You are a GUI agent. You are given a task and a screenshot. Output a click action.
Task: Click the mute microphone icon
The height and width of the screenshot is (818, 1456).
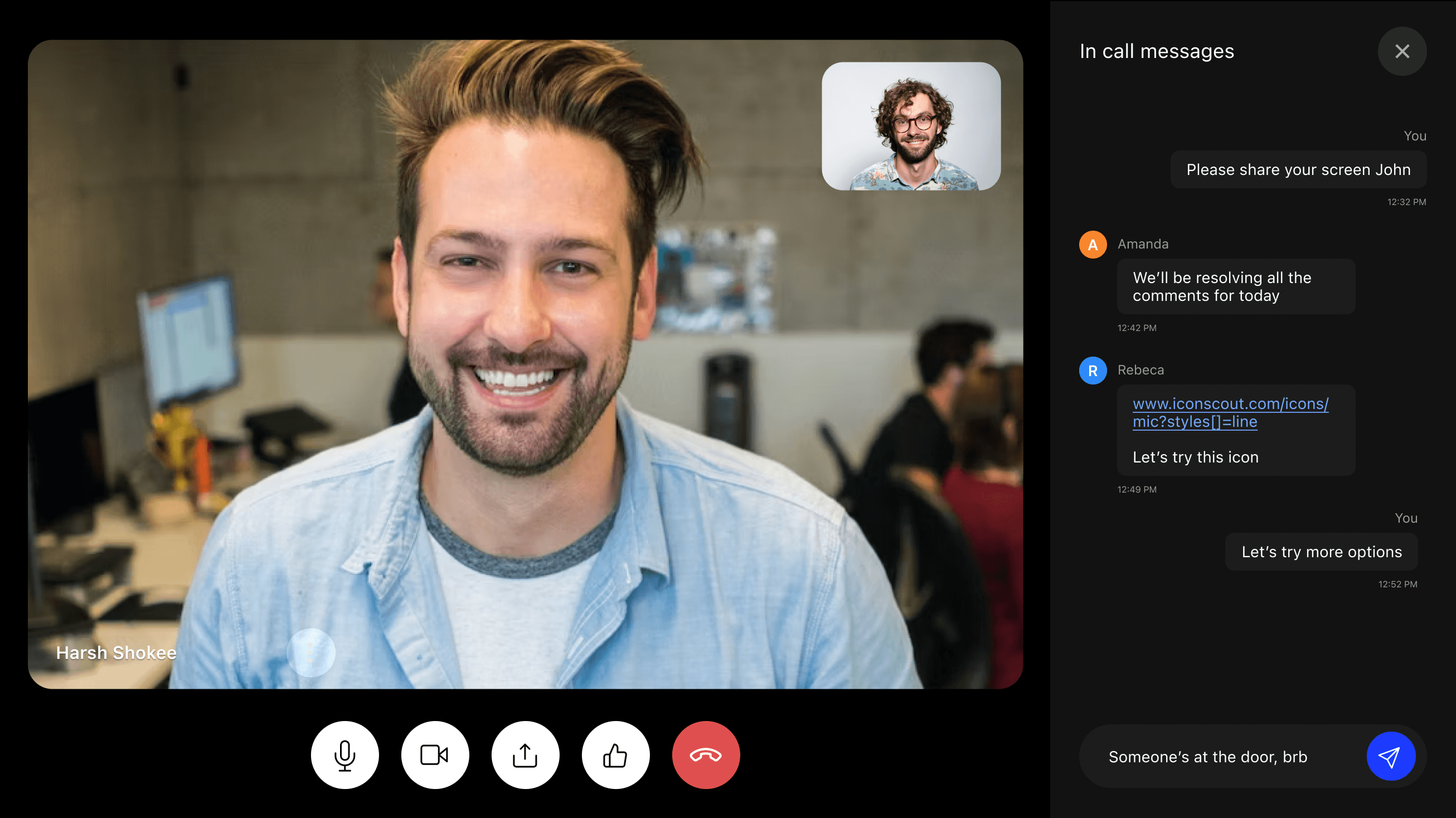coord(346,755)
